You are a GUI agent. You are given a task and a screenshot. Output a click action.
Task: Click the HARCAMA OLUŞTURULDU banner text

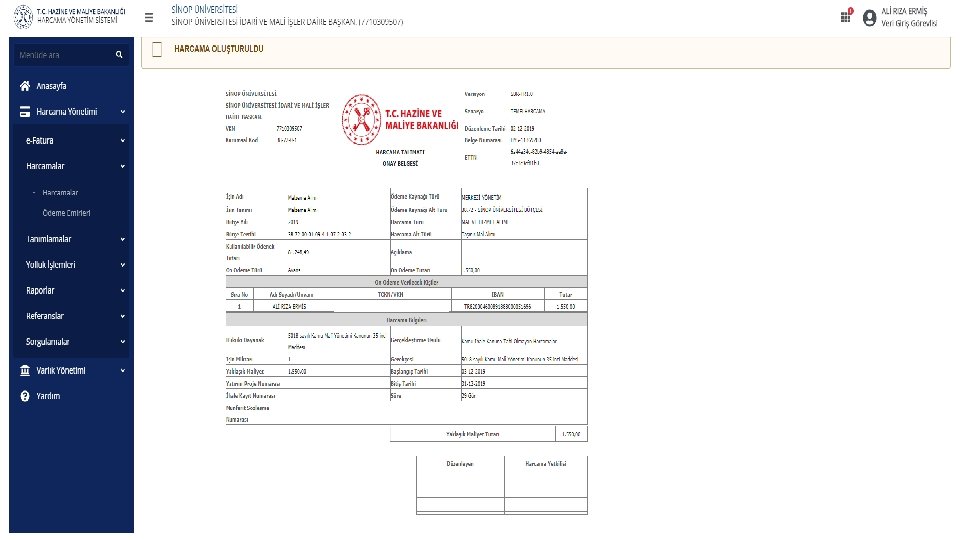coord(219,49)
